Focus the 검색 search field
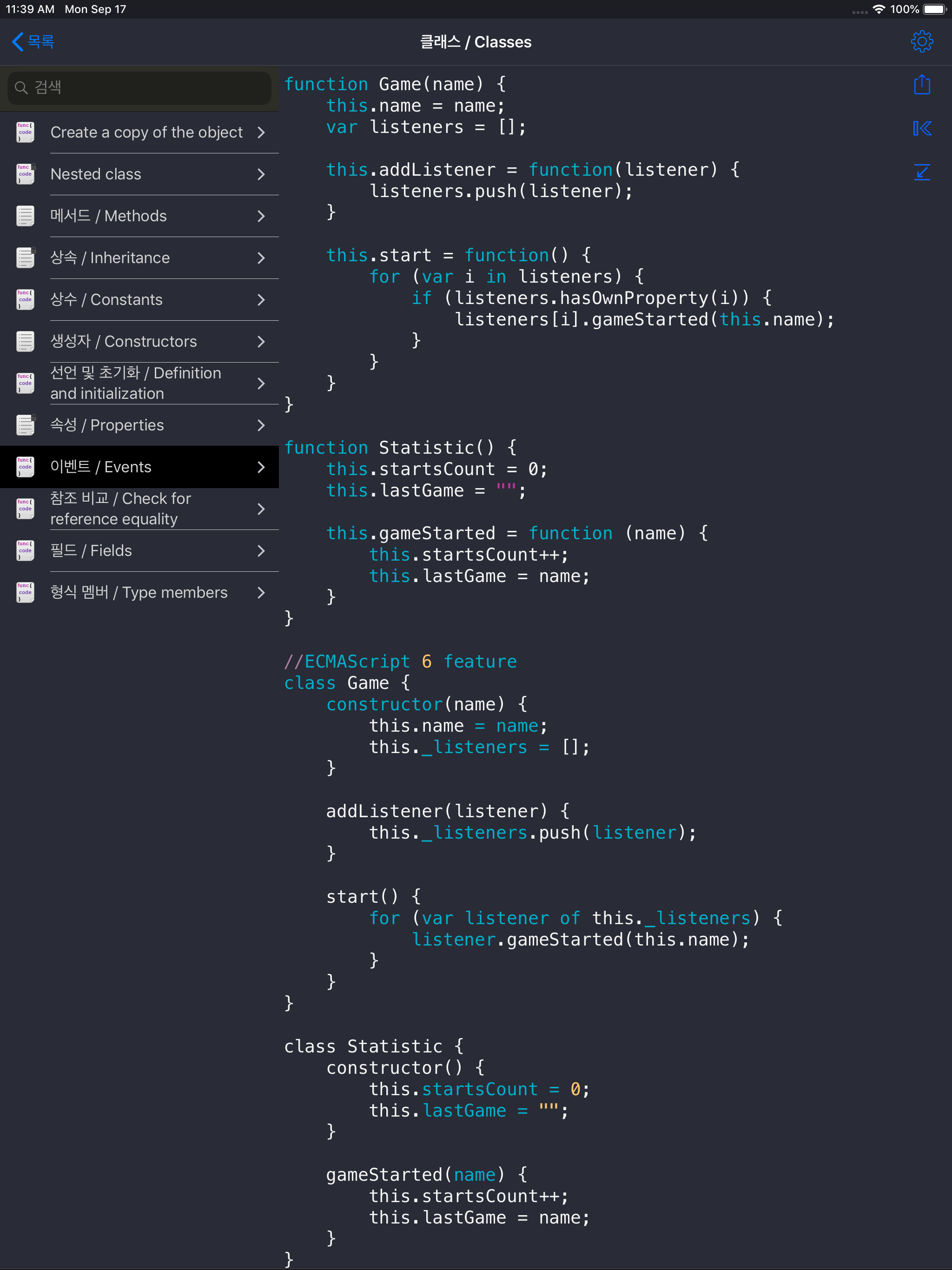 tap(139, 87)
